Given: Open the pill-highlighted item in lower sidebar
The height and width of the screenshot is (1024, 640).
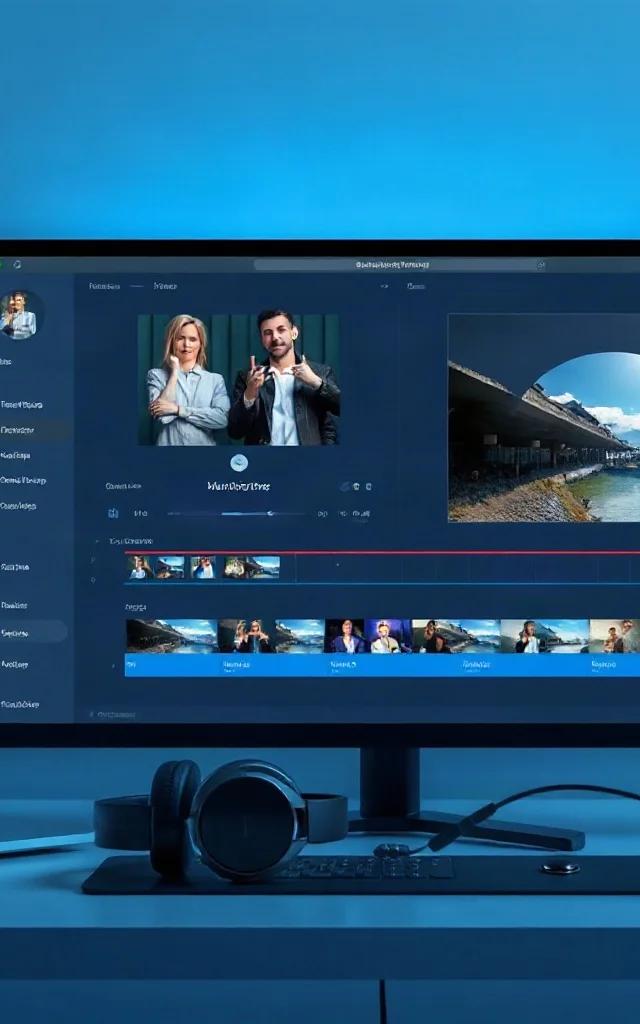Looking at the screenshot, I should (33, 632).
